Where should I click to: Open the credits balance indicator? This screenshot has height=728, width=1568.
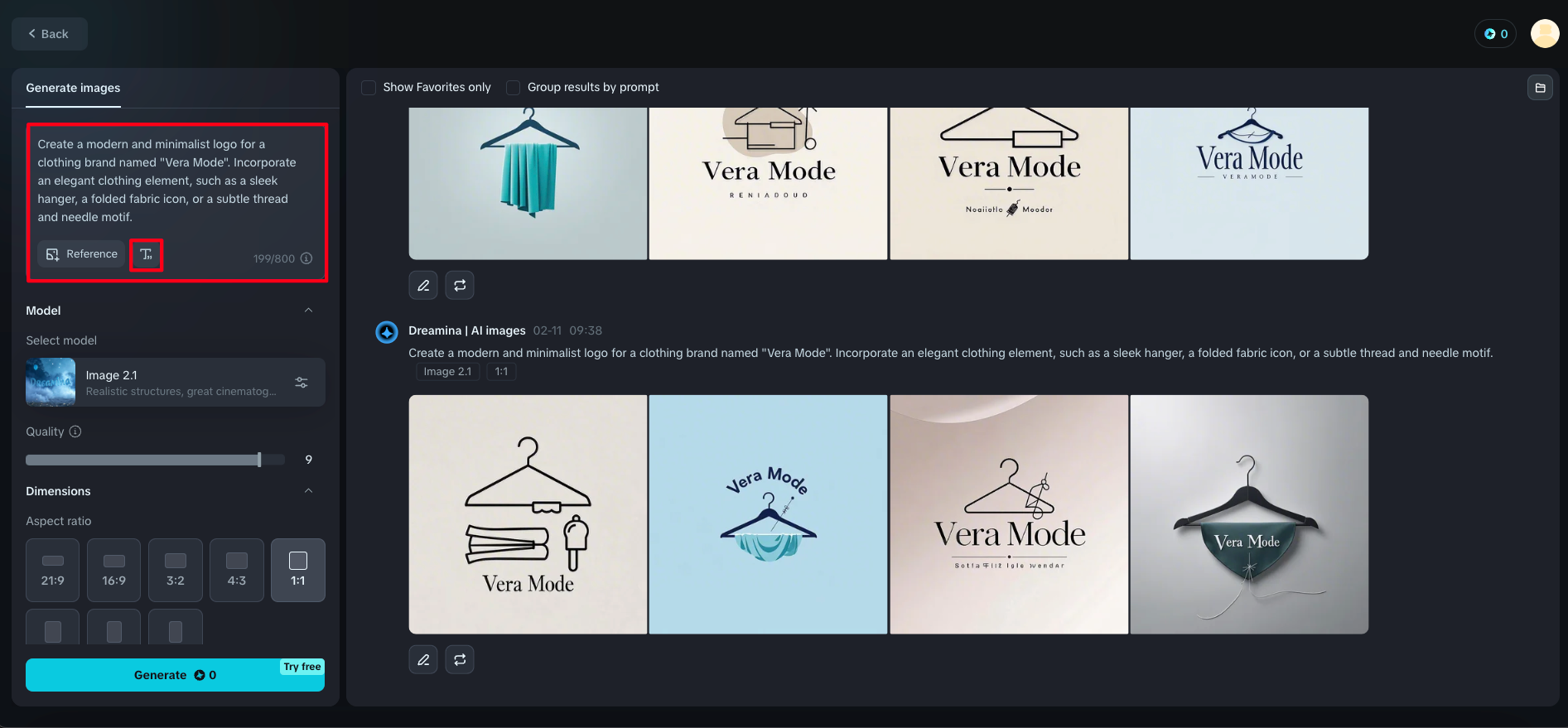1495,34
